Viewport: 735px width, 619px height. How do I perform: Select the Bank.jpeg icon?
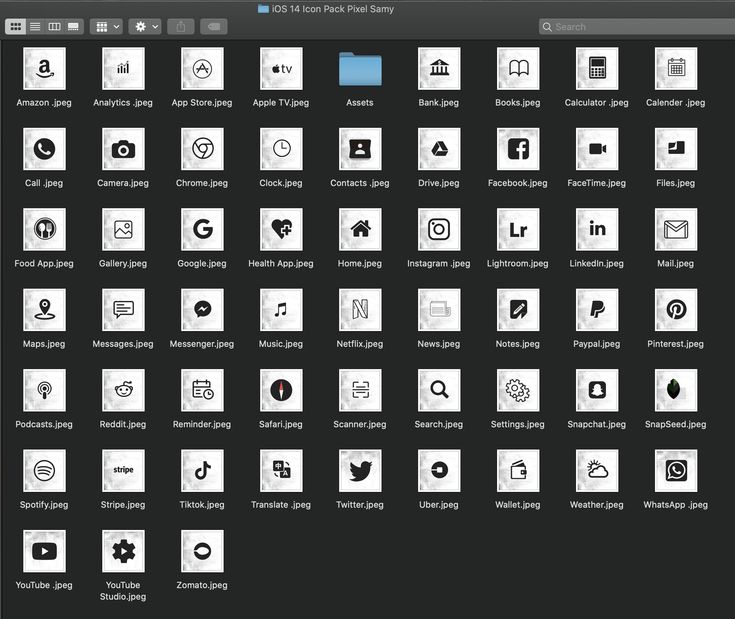[x=439, y=68]
